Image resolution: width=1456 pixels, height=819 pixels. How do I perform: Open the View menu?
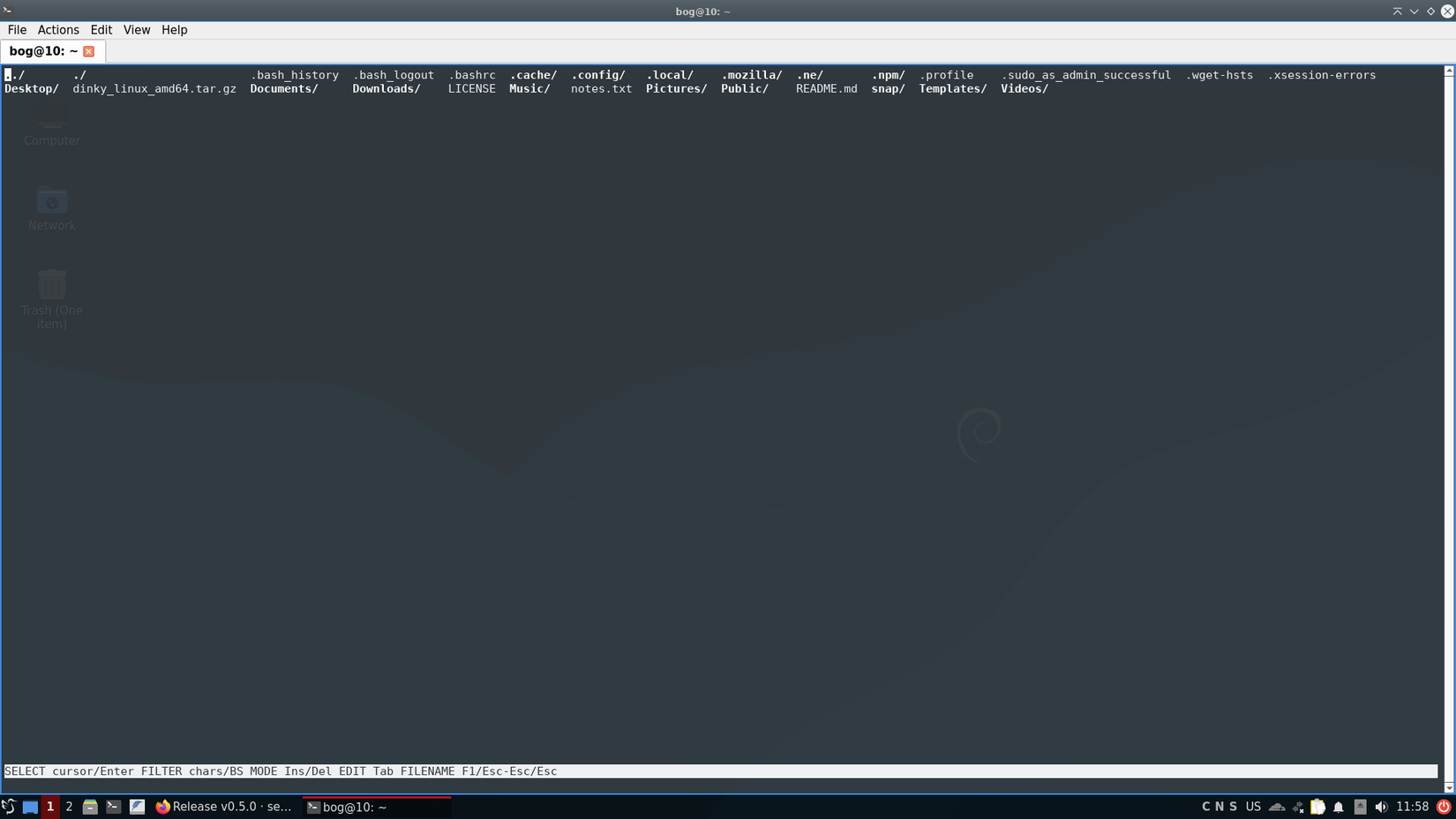(137, 30)
